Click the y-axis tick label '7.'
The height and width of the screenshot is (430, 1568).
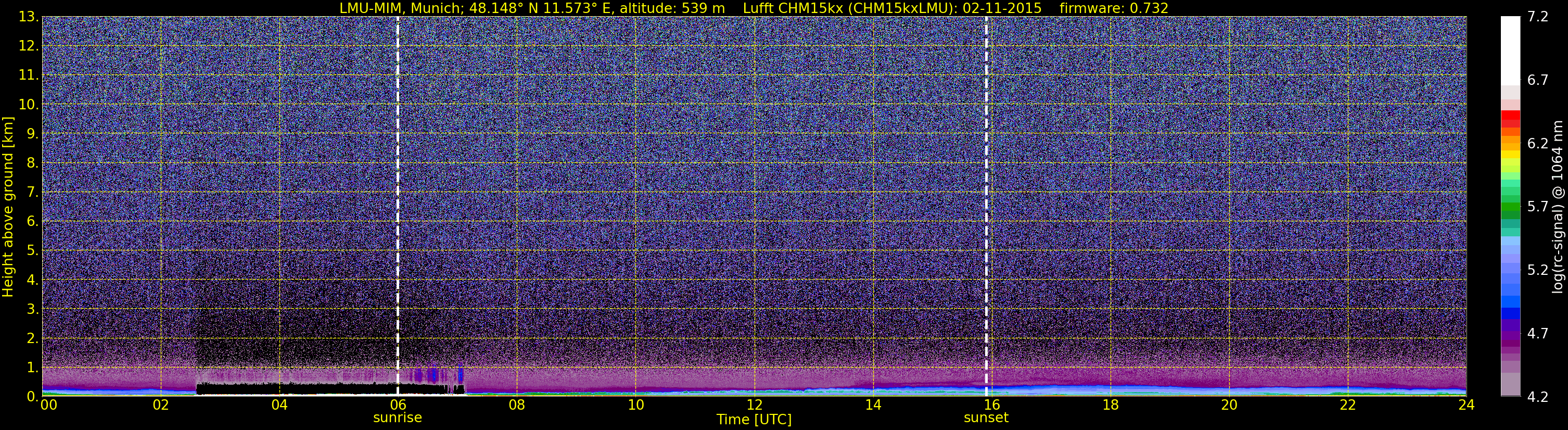pyautogui.click(x=32, y=192)
